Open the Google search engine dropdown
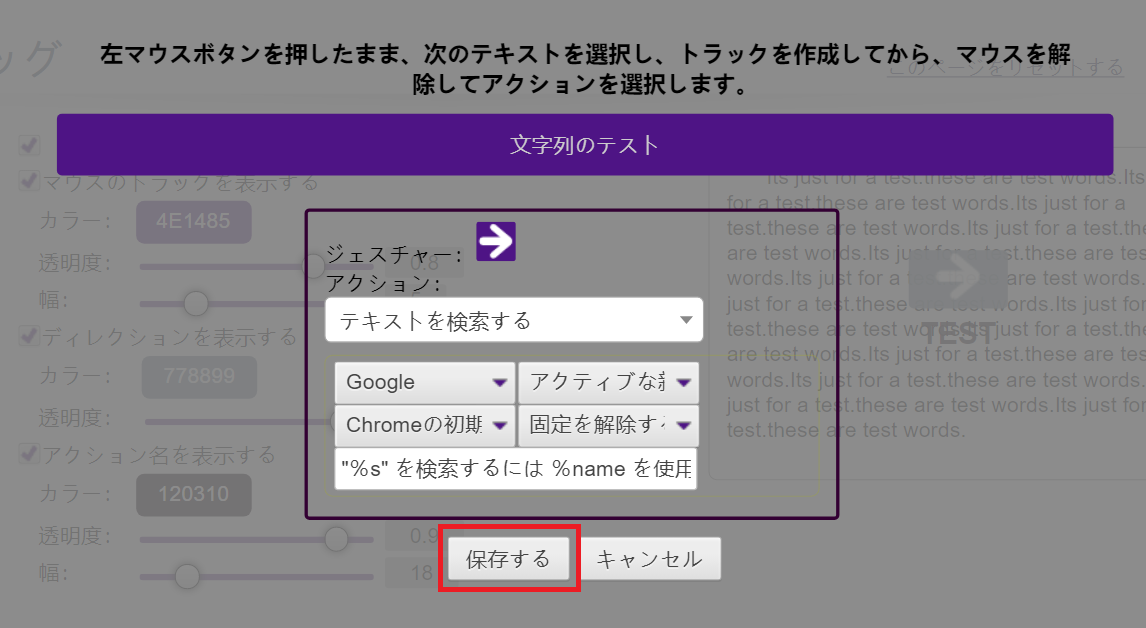 coord(425,382)
